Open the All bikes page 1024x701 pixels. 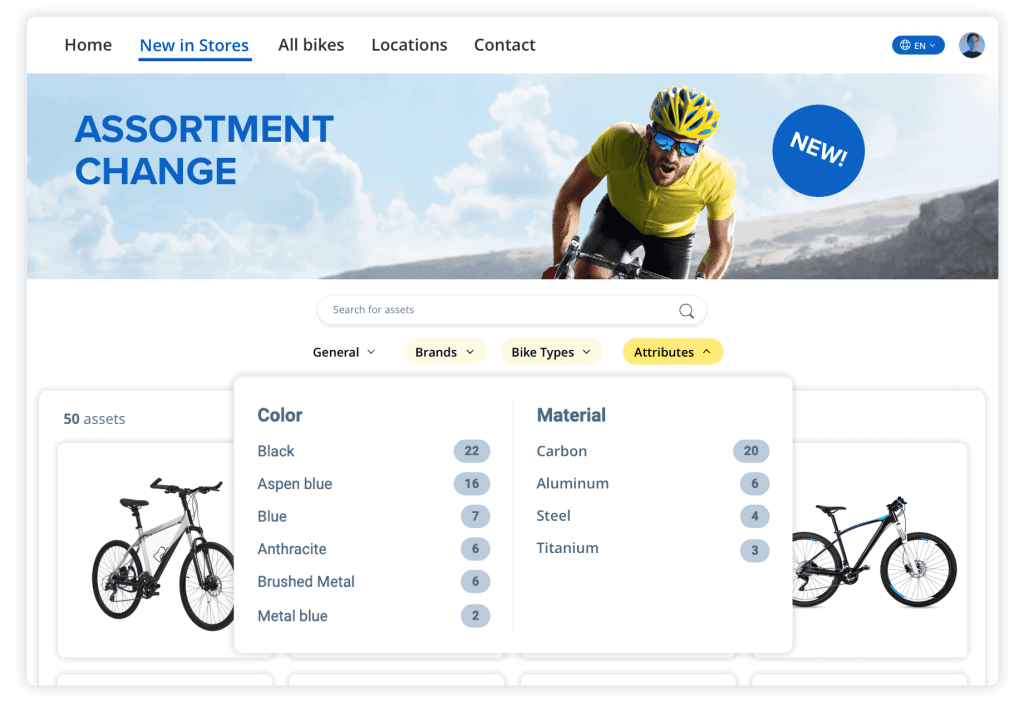[x=311, y=44]
